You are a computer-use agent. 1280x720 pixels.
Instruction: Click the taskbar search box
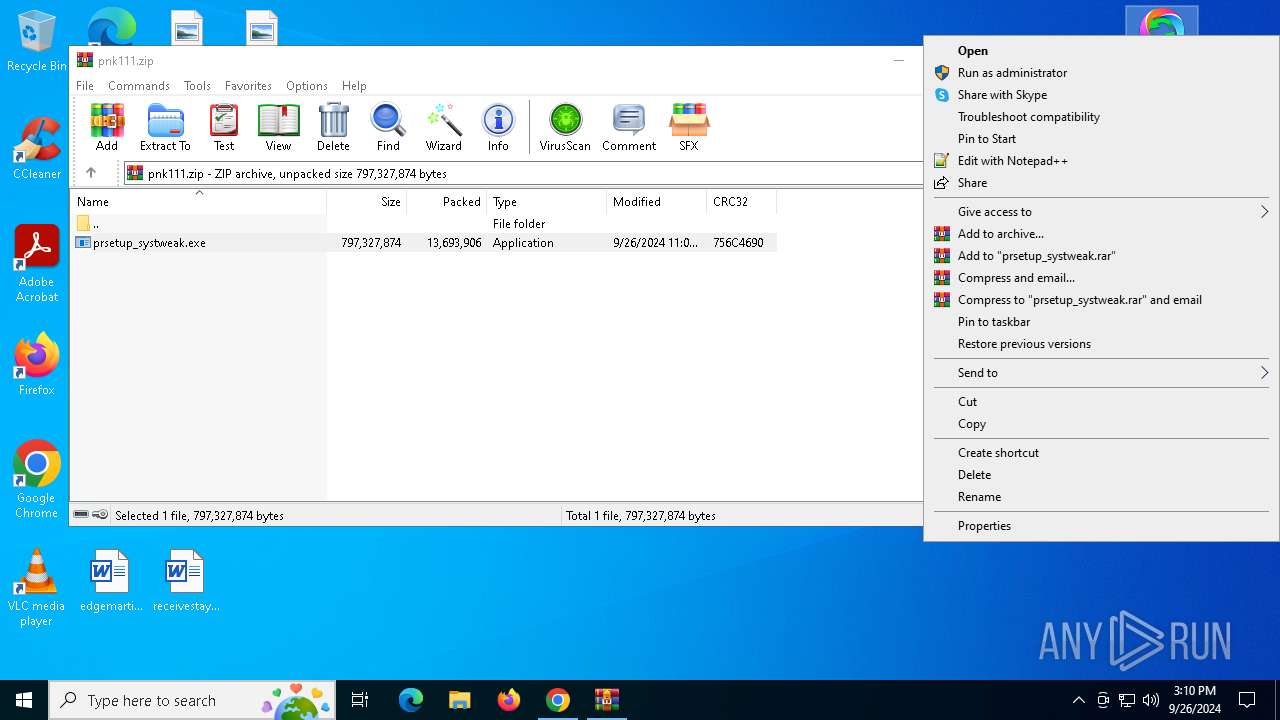pos(194,700)
